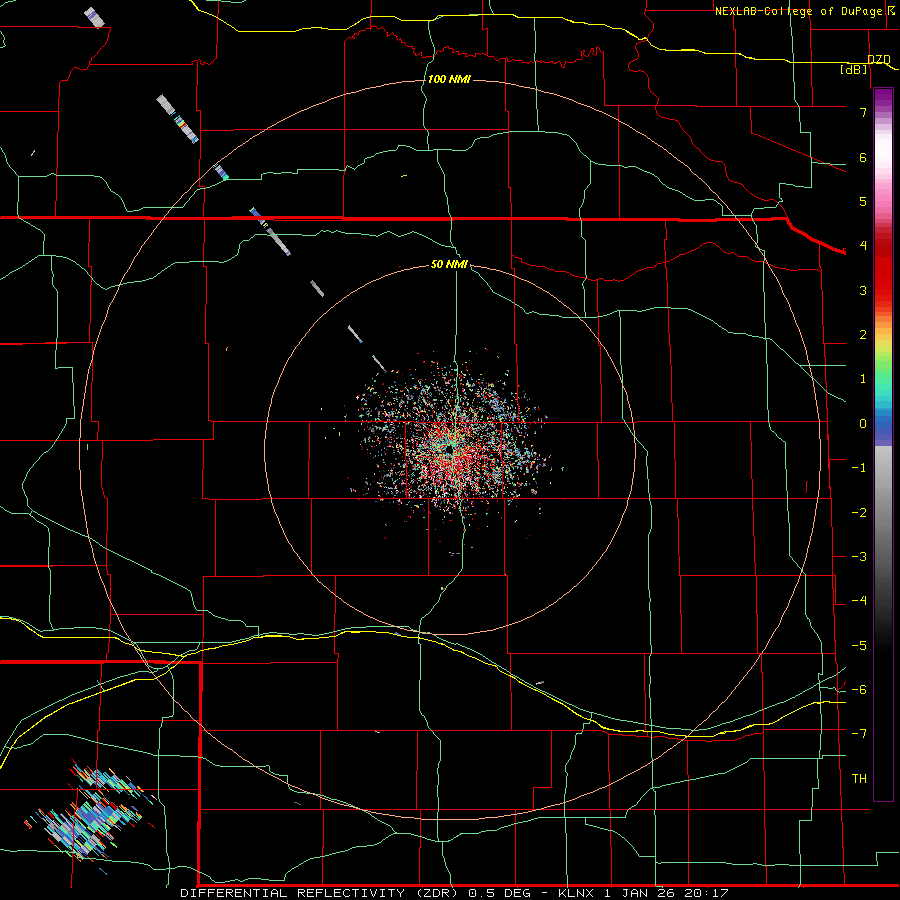This screenshot has width=900, height=900.
Task: Click the -7 tick label on scale
Action: tap(859, 734)
